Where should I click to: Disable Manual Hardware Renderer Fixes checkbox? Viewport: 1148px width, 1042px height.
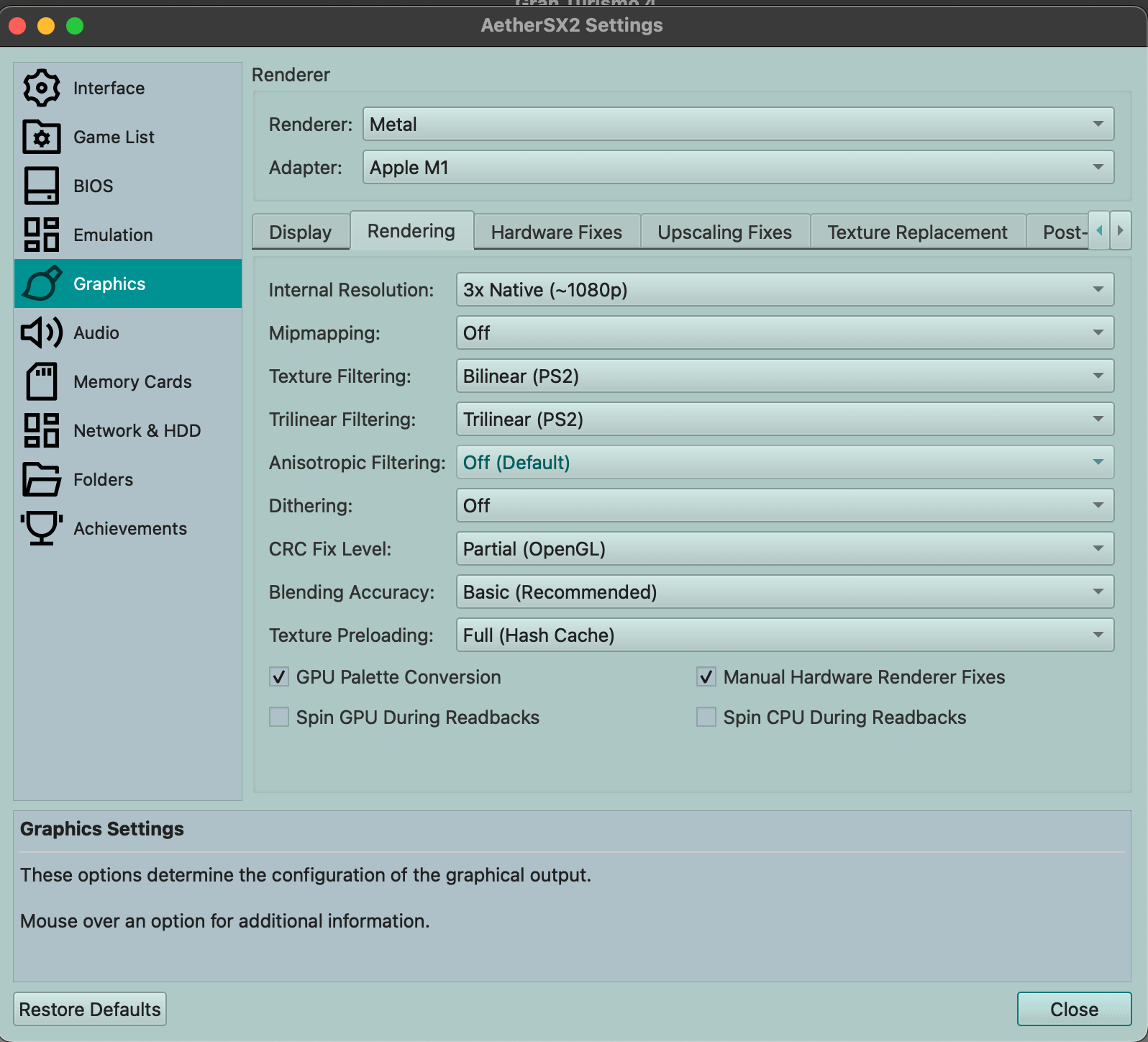click(706, 677)
